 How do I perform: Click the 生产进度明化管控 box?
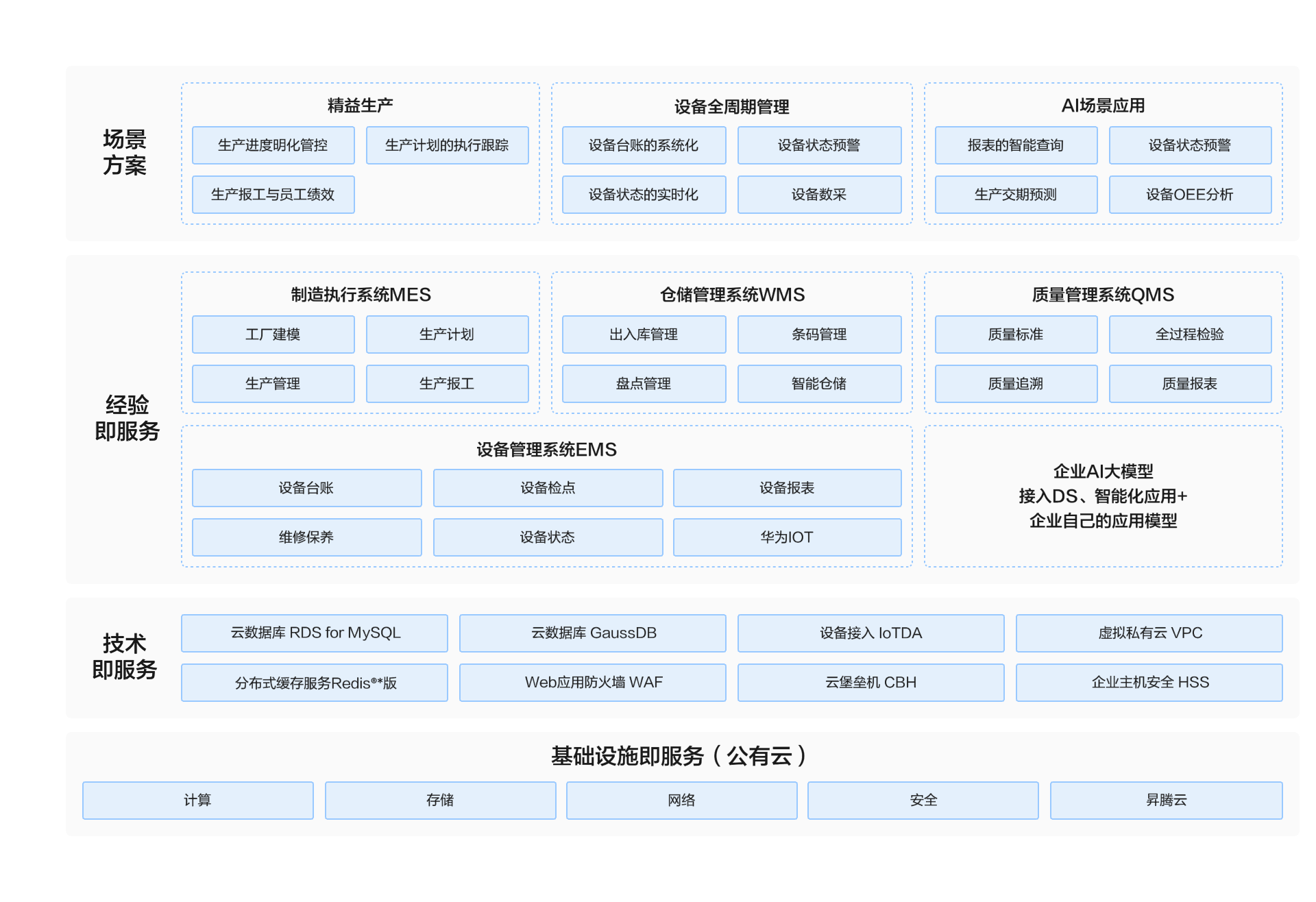[x=273, y=145]
